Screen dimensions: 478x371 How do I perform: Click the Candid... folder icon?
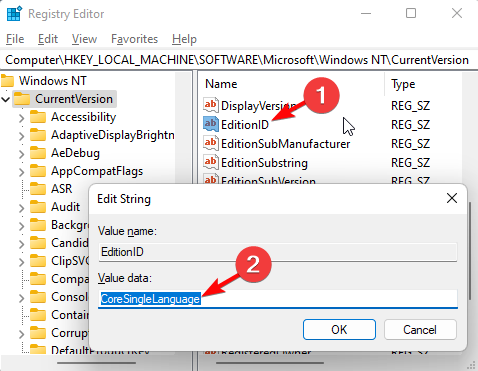click(x=38, y=243)
